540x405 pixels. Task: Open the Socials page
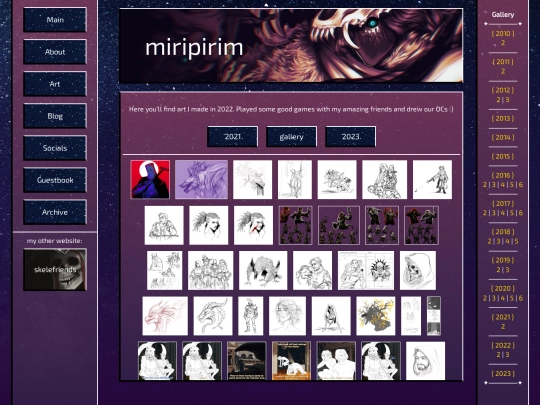click(x=55, y=148)
